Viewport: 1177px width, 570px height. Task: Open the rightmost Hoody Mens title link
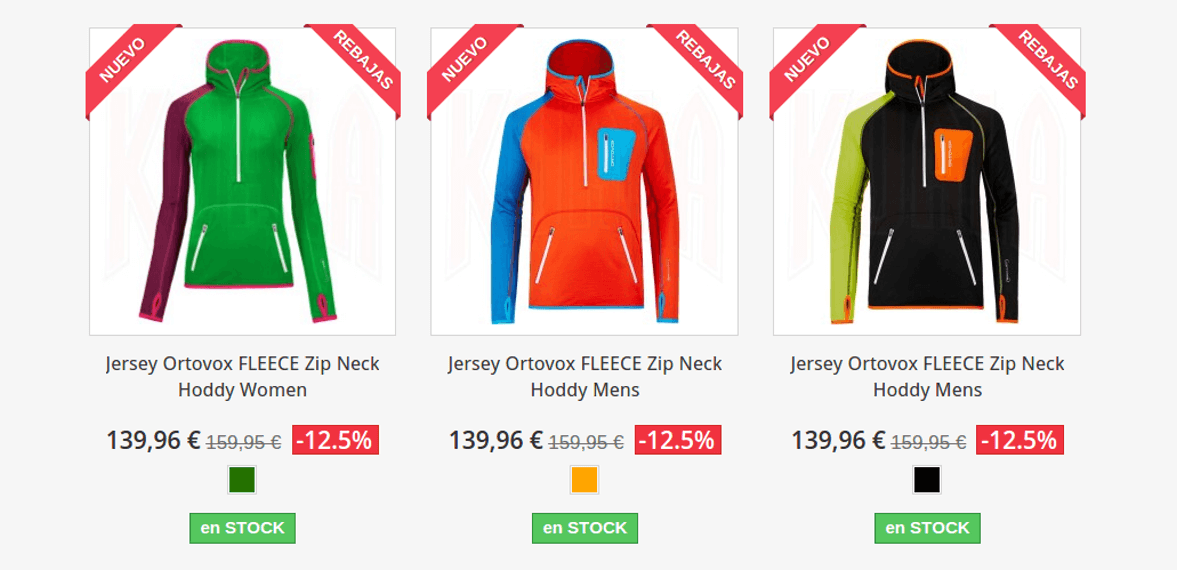[927, 377]
